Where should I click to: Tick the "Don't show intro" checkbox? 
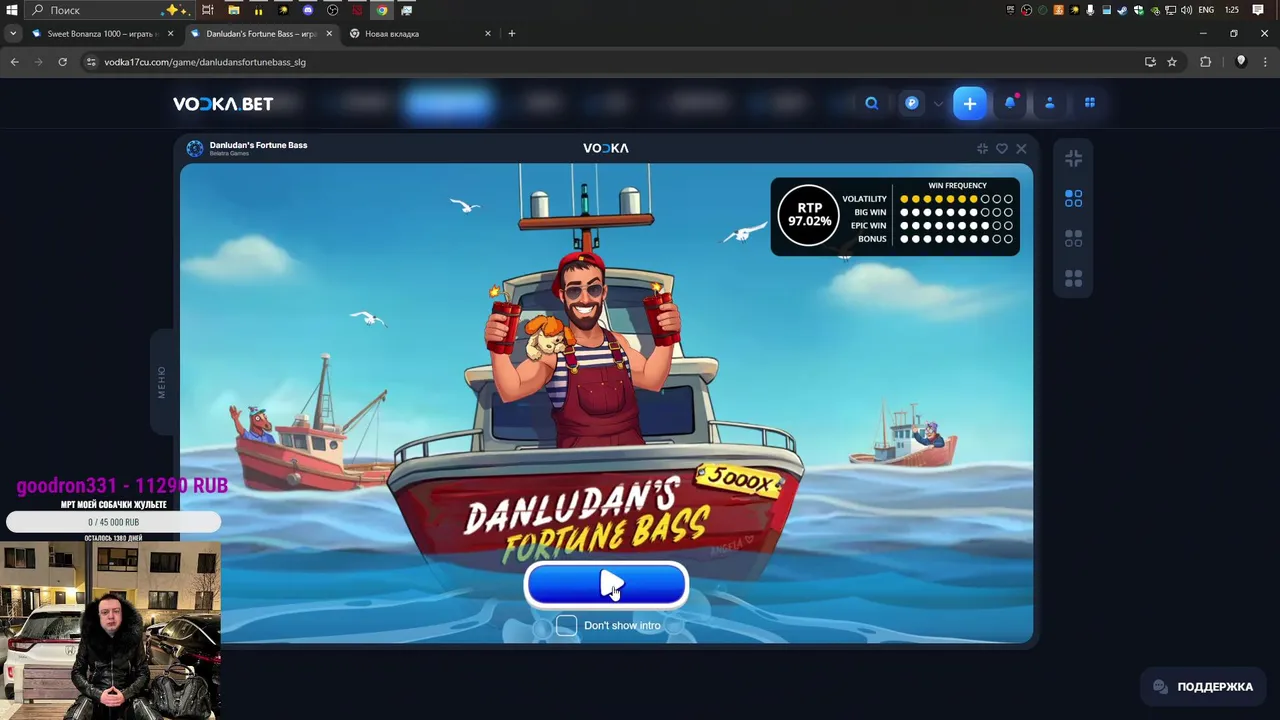[566, 625]
